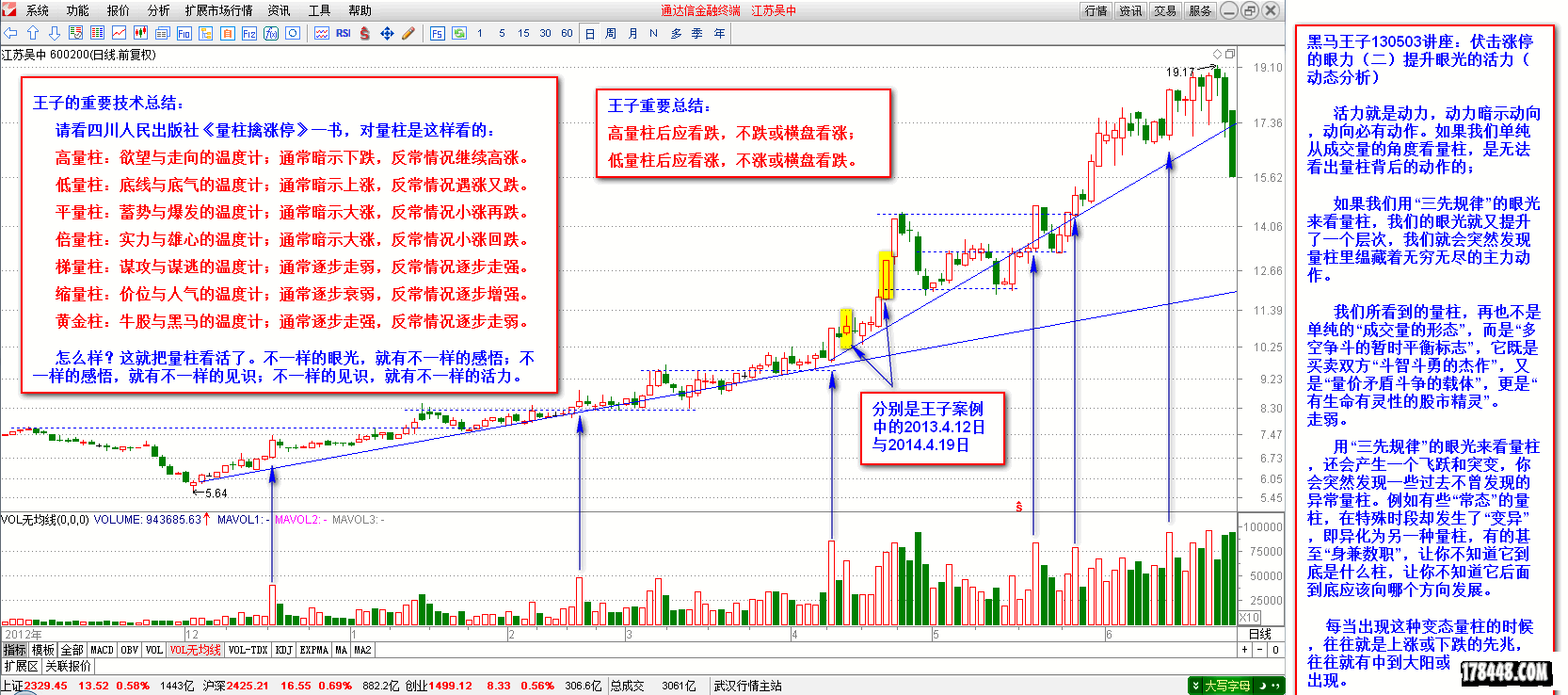Click the minus zoom button at bottom right
The image size is (1568, 695).
pyautogui.click(x=1260, y=650)
